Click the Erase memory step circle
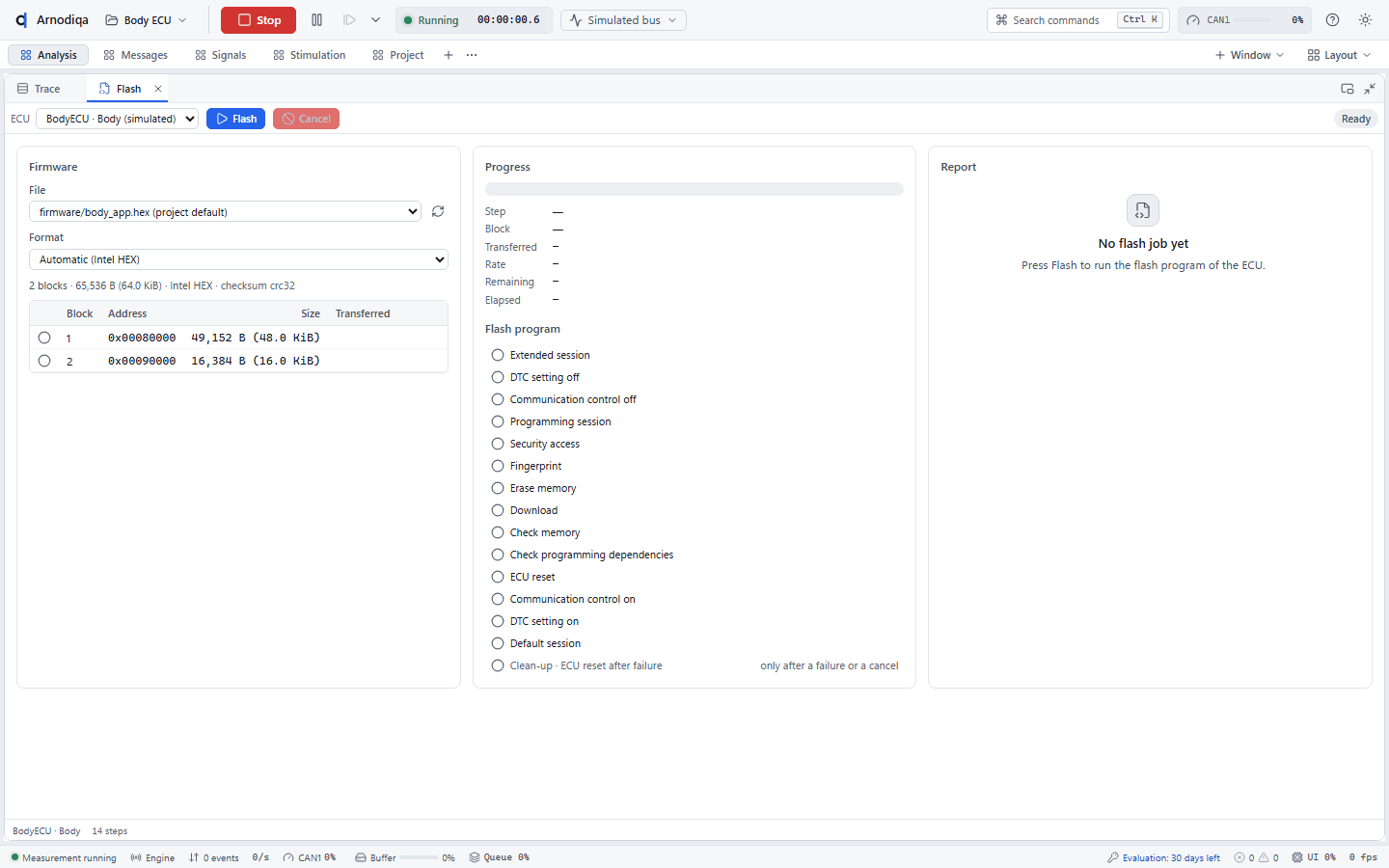Screen dimensions: 1389x868 (498, 488)
